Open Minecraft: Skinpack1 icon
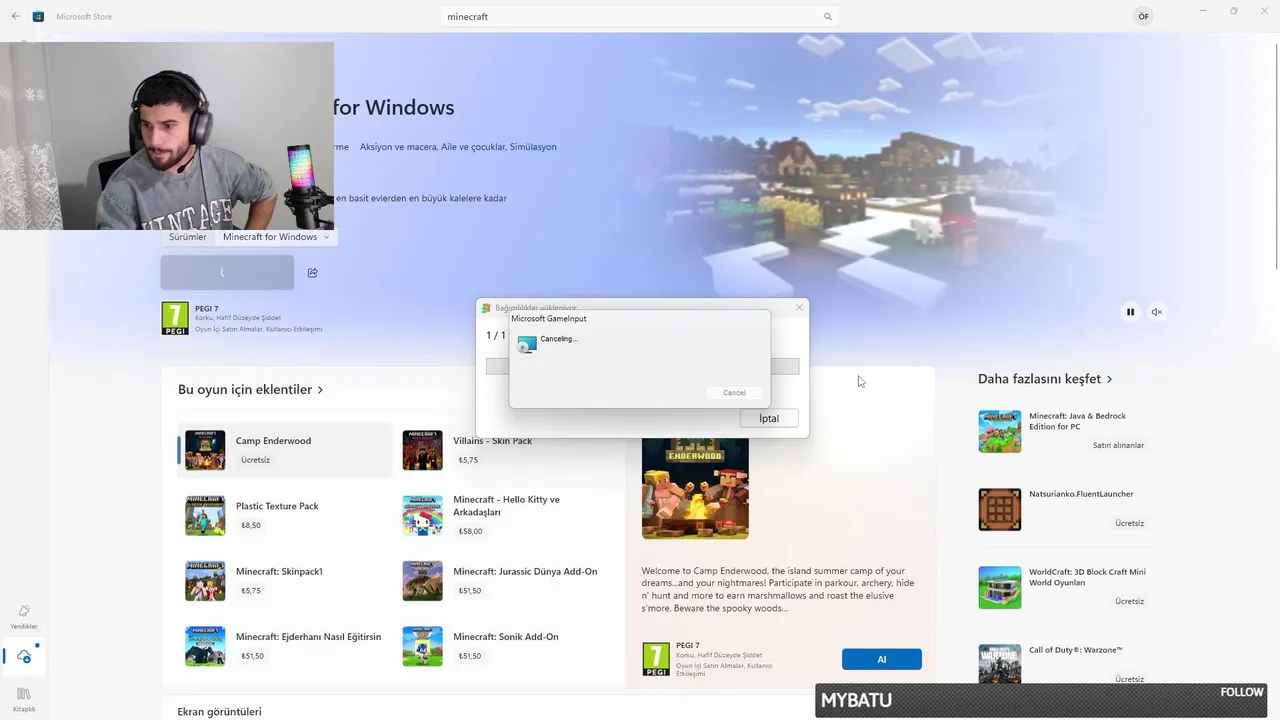 205,581
